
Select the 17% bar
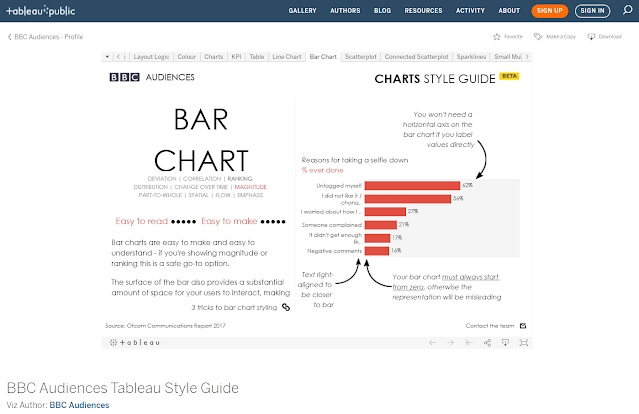pyautogui.click(x=377, y=238)
